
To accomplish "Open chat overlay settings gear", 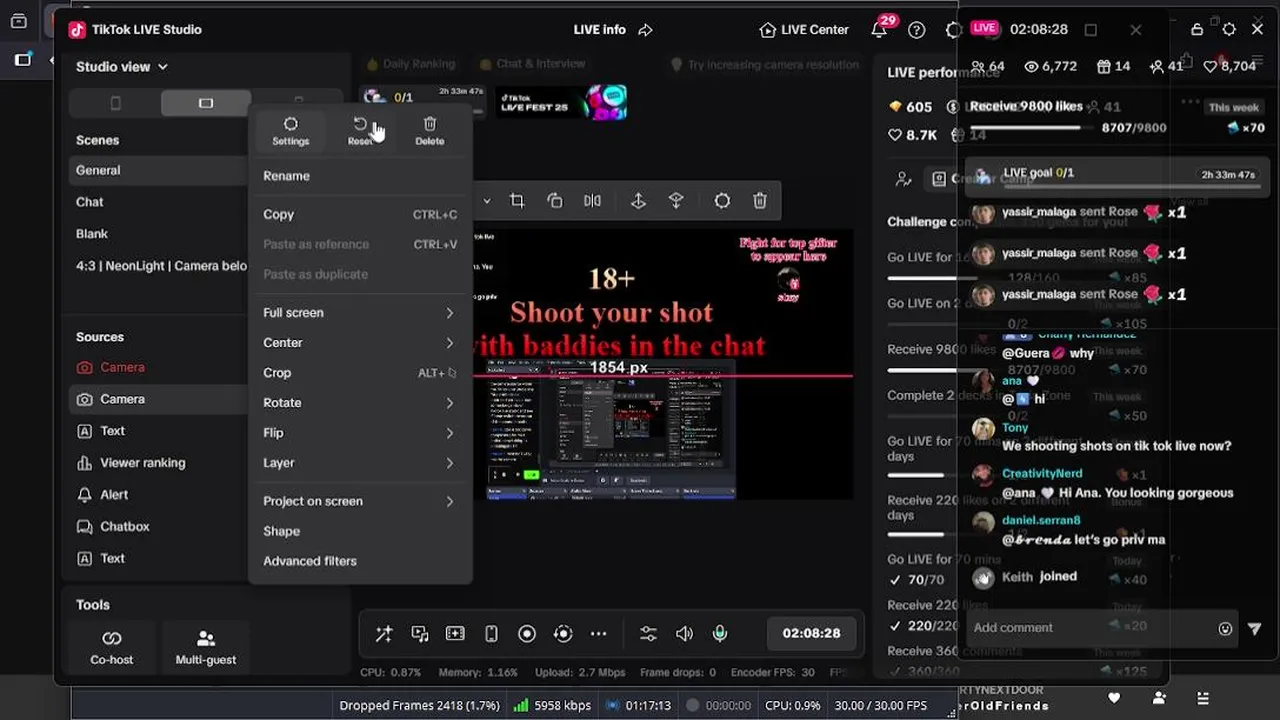I will (x=1229, y=29).
